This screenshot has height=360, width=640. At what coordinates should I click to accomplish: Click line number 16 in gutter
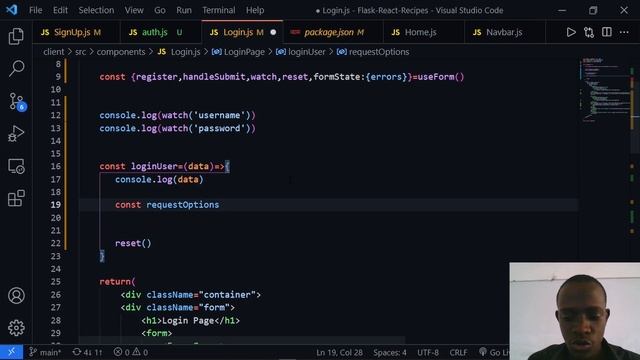pyautogui.click(x=56, y=167)
